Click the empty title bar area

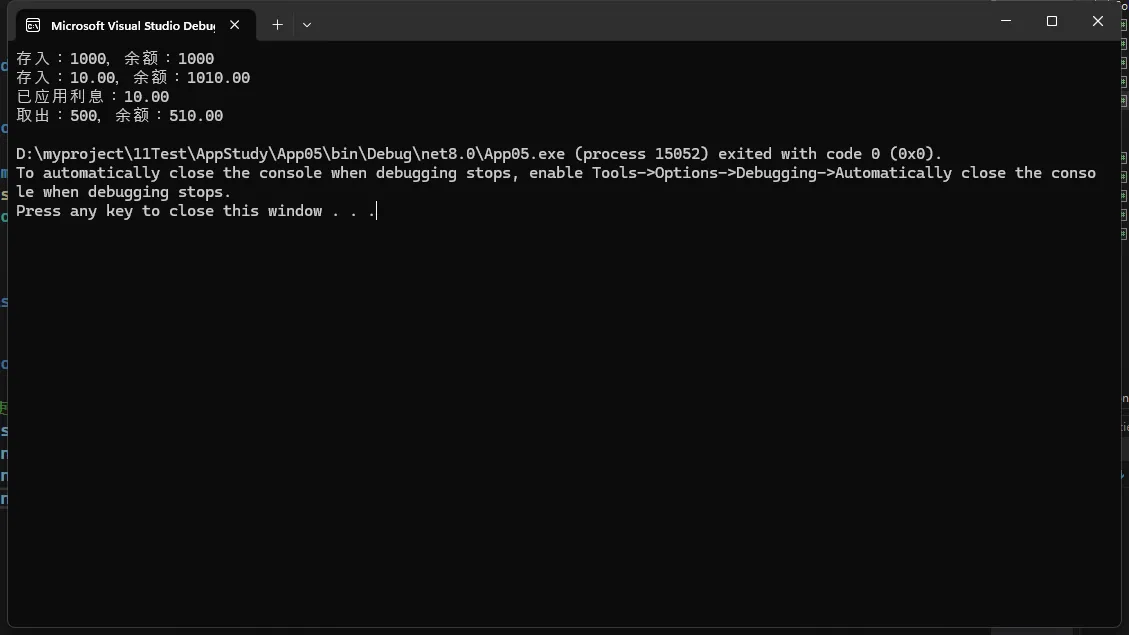point(648,22)
